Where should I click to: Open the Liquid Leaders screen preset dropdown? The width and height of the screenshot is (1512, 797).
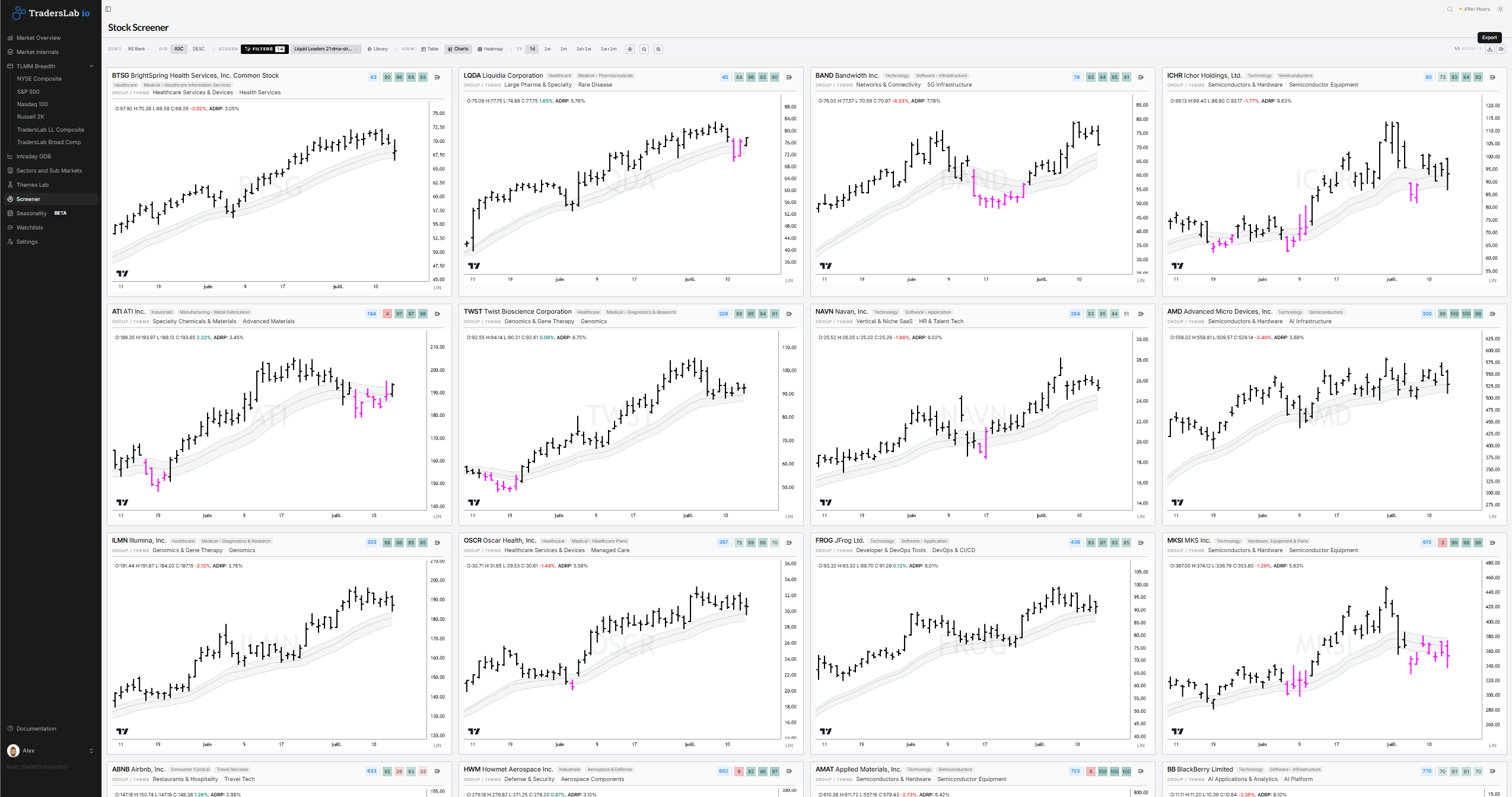pyautogui.click(x=326, y=49)
